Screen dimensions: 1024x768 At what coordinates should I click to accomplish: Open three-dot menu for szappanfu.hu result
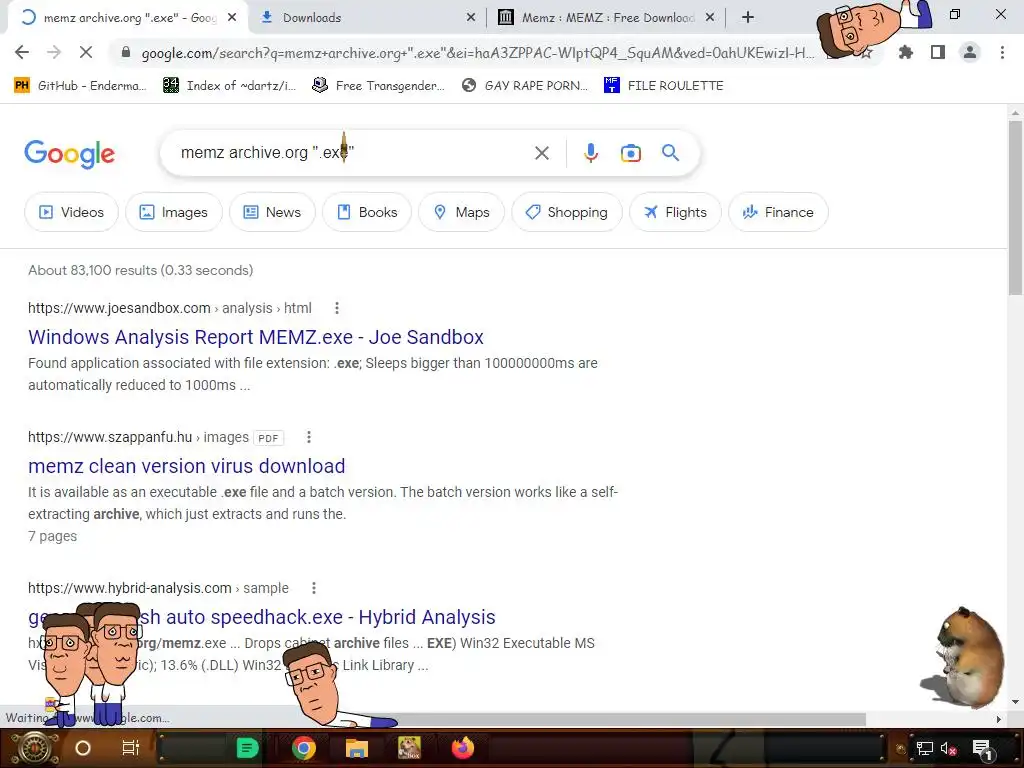coord(309,437)
